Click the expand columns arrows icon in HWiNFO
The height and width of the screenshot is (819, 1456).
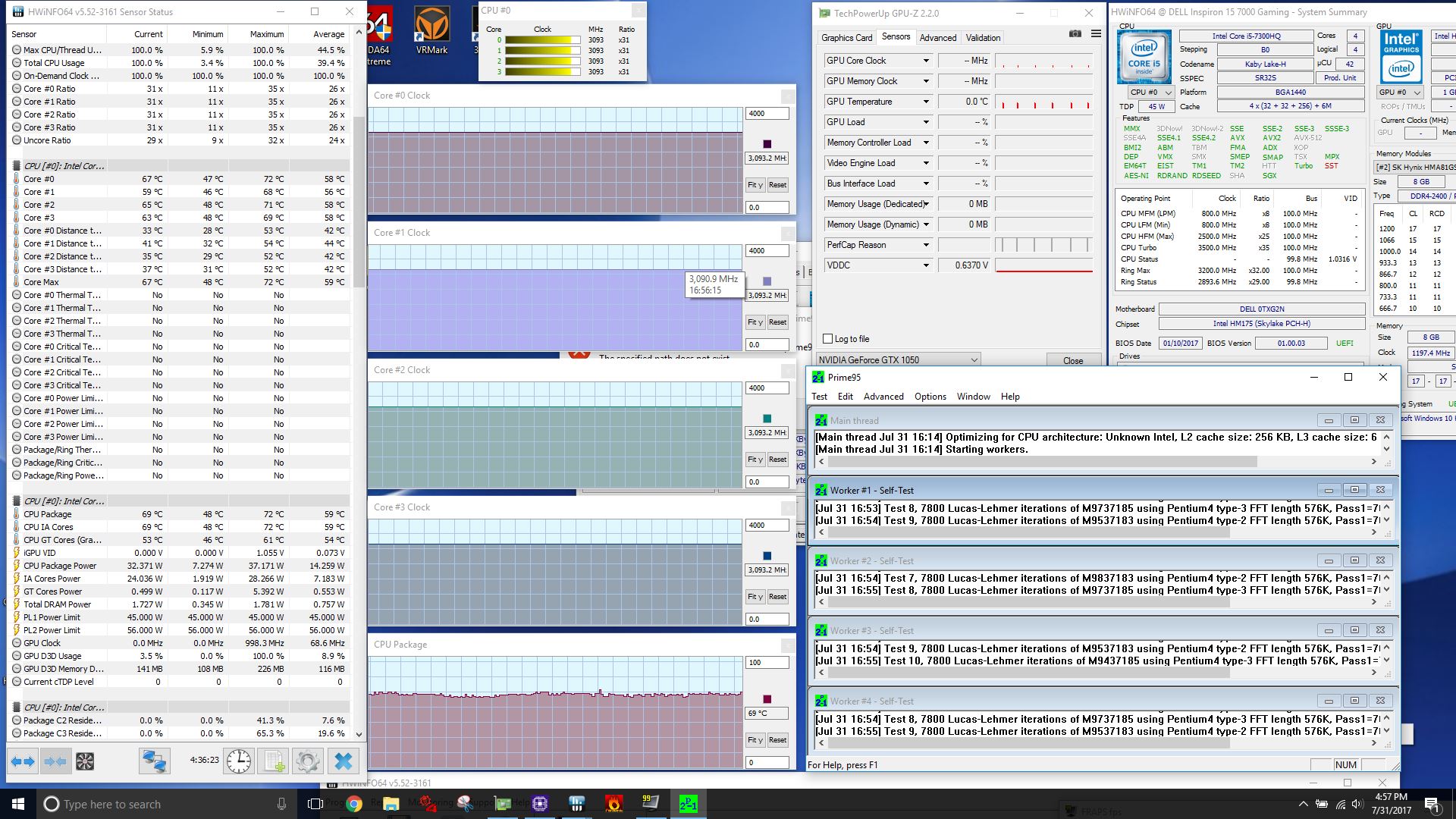tap(23, 761)
